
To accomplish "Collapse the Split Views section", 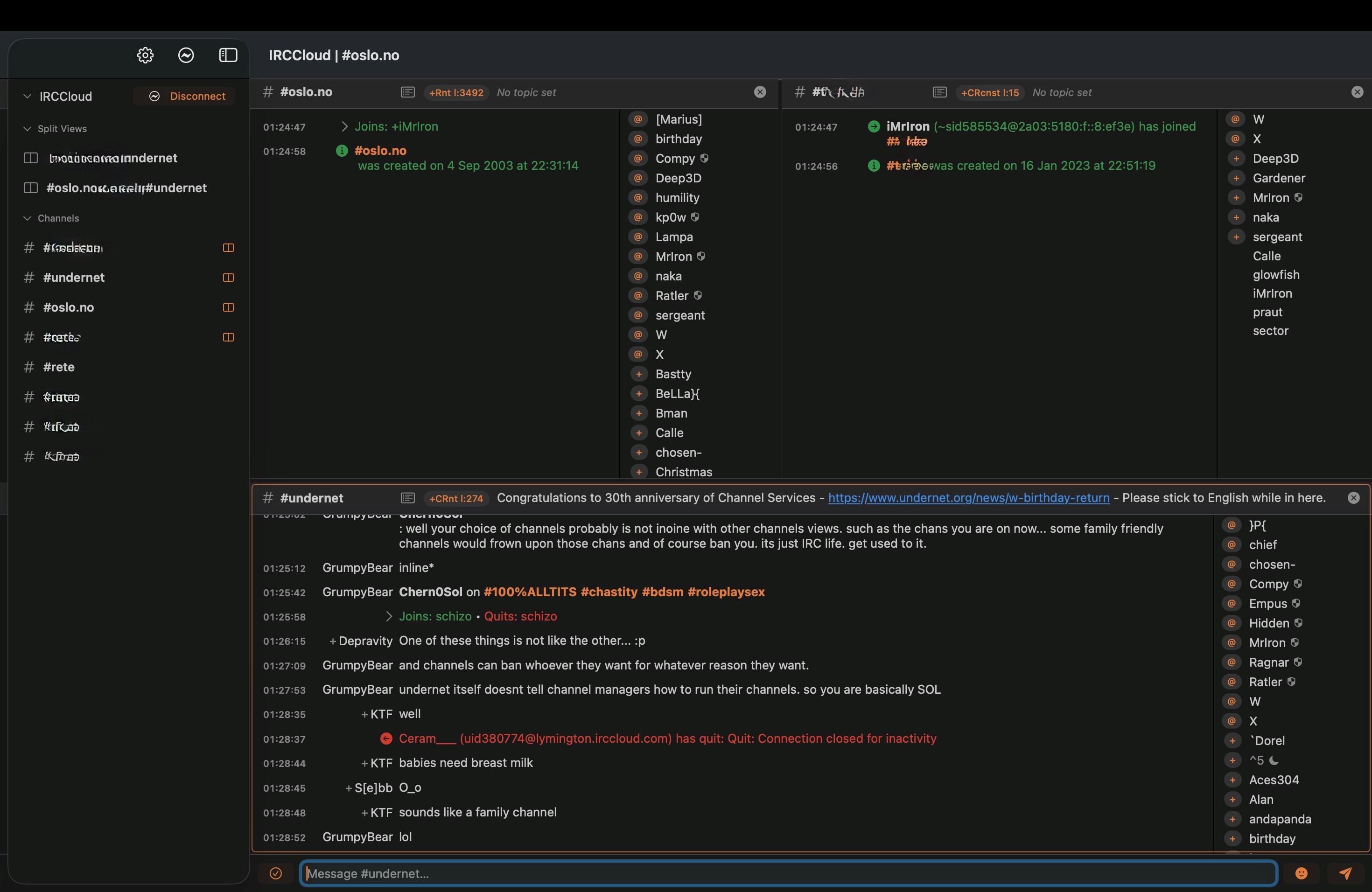I will coord(27,128).
